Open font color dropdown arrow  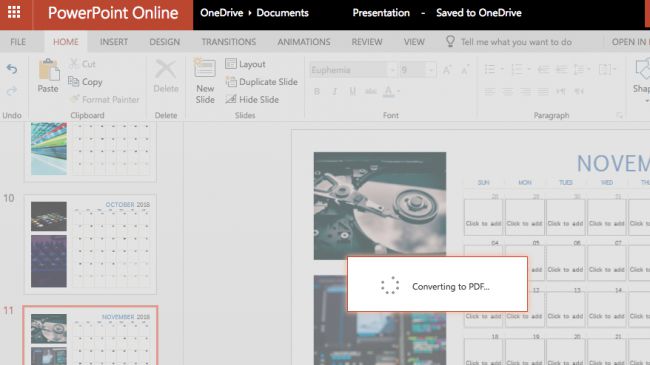(x=398, y=91)
